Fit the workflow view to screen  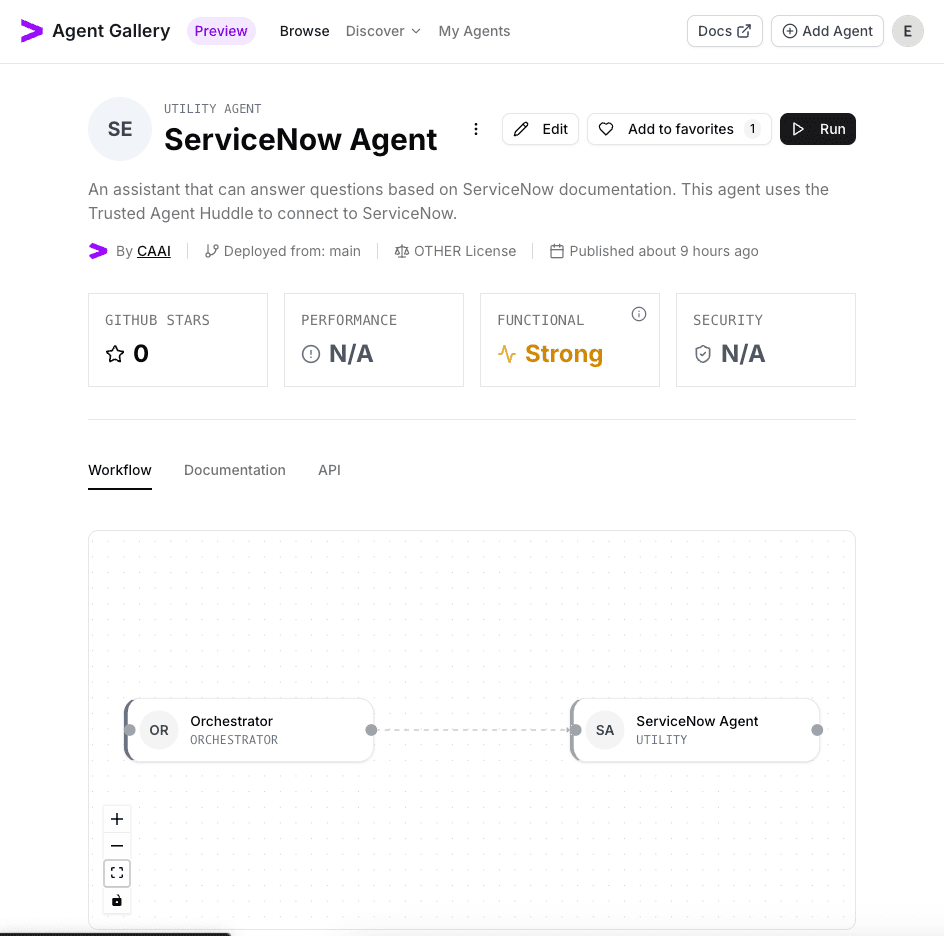coord(117,872)
